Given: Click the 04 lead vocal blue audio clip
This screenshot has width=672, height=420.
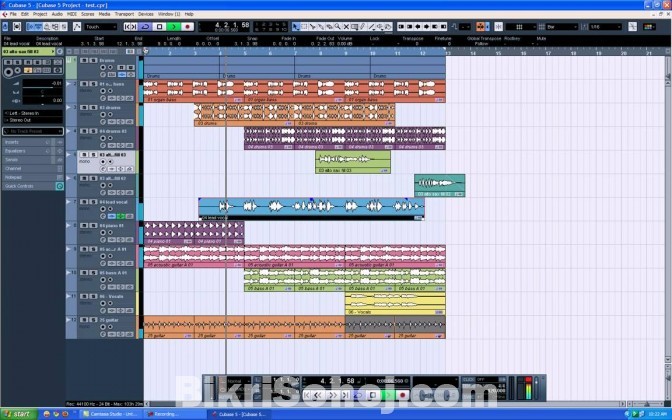Looking at the screenshot, I should pyautogui.click(x=312, y=209).
